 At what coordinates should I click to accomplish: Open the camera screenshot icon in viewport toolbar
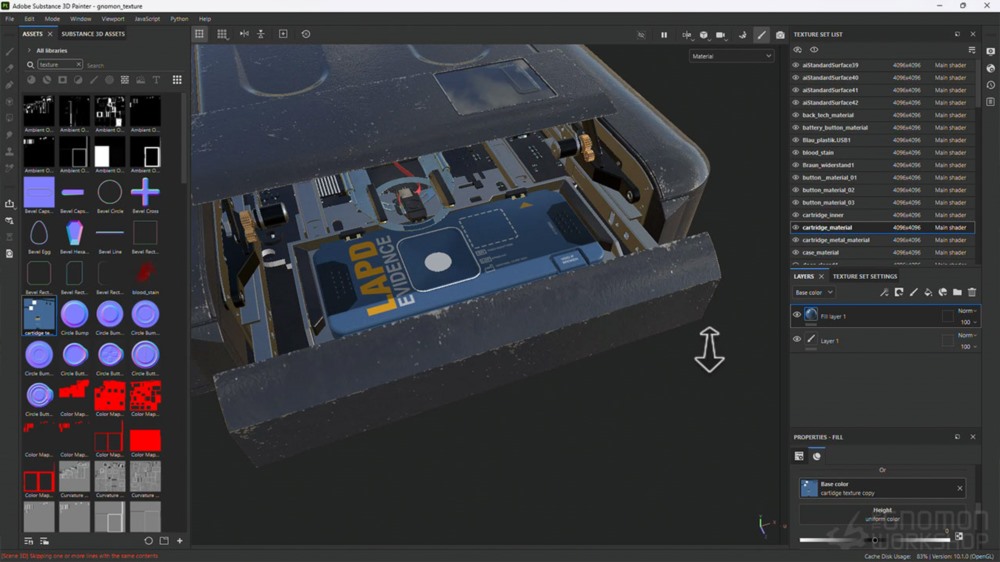[780, 34]
